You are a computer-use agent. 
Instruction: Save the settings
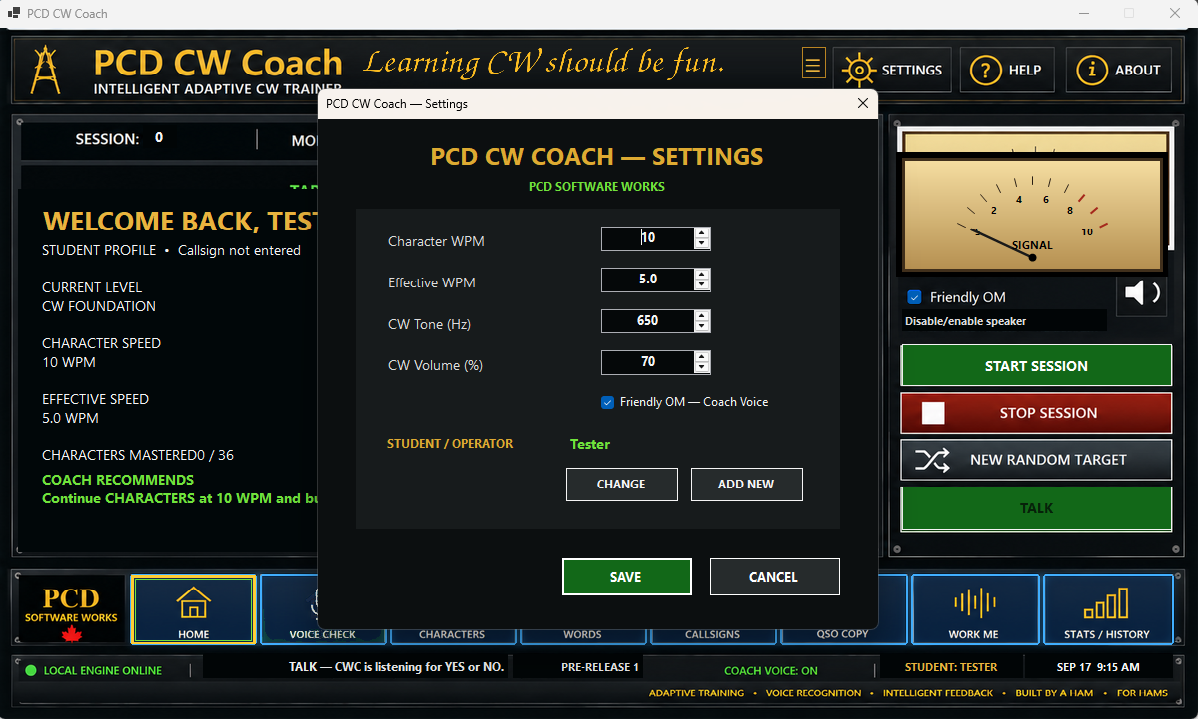(627, 577)
